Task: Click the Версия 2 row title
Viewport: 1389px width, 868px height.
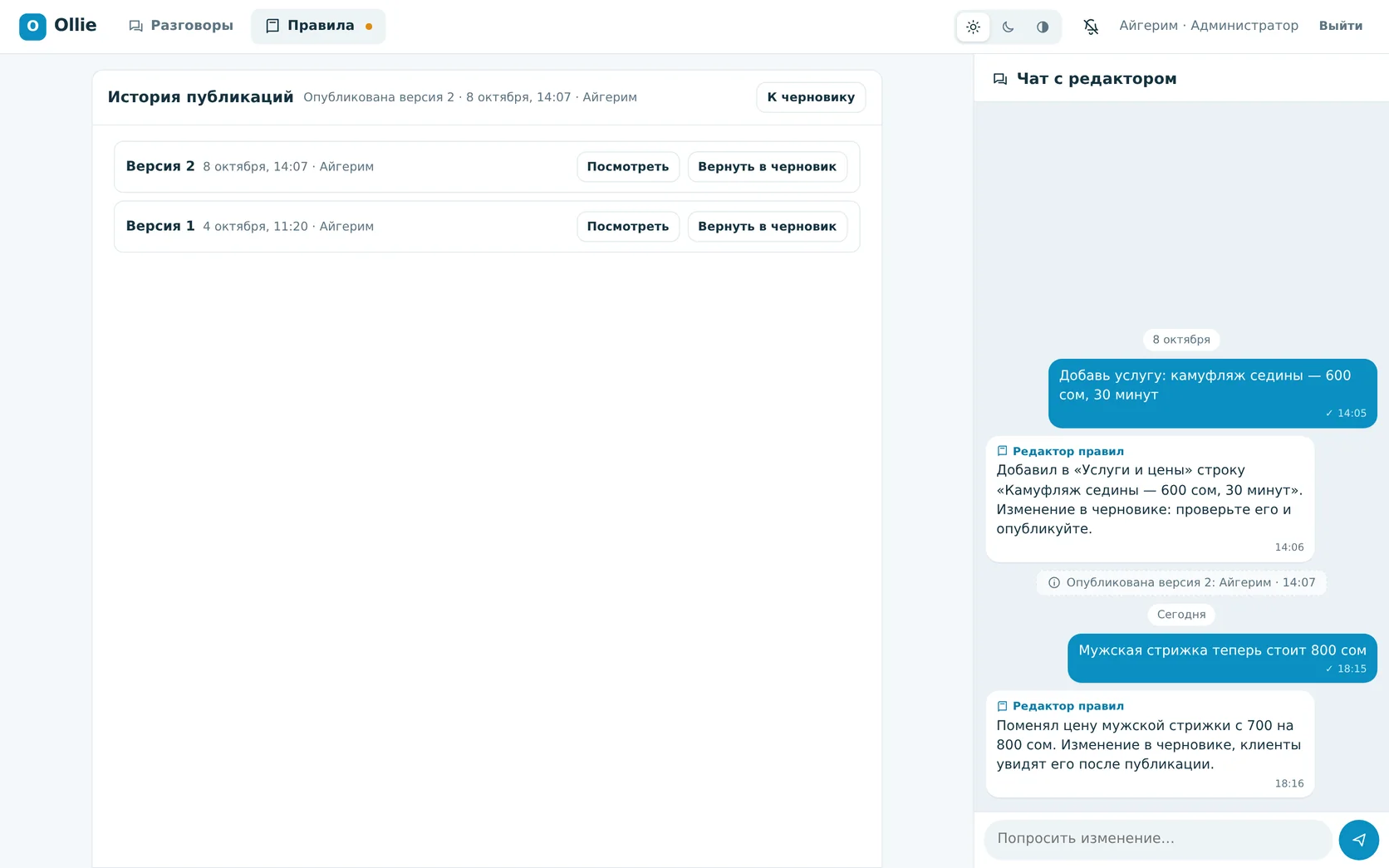Action: point(160,166)
